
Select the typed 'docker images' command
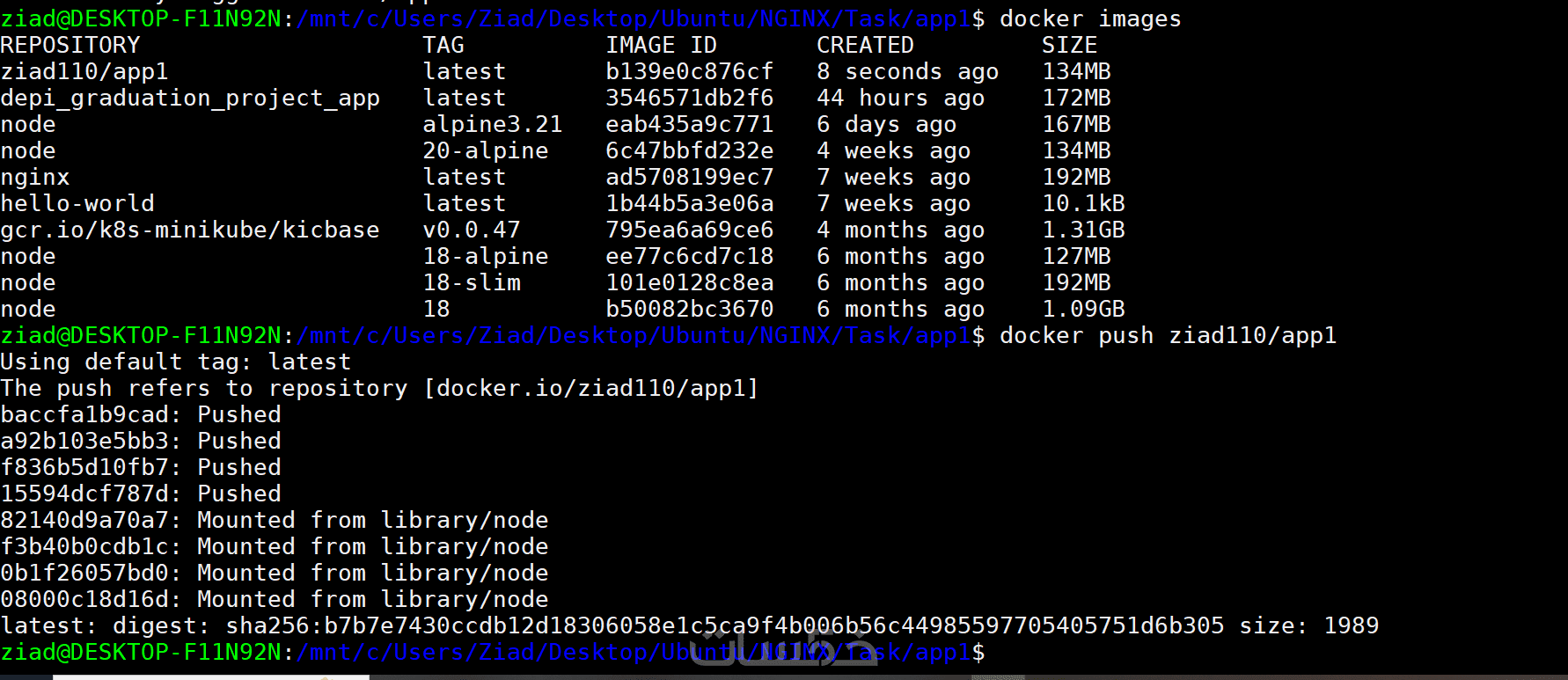(x=1091, y=18)
